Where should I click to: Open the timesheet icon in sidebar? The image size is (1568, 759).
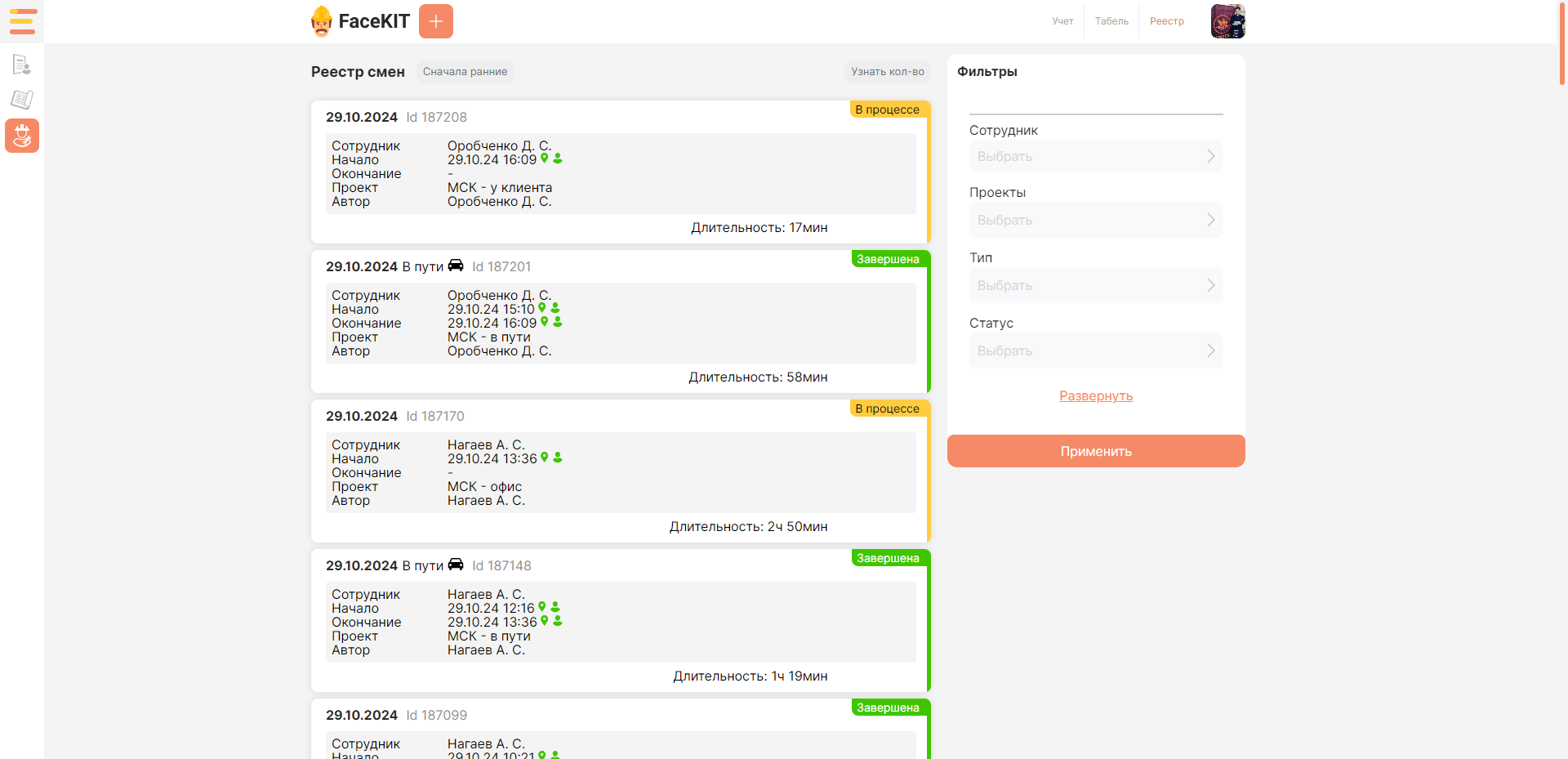click(x=22, y=100)
